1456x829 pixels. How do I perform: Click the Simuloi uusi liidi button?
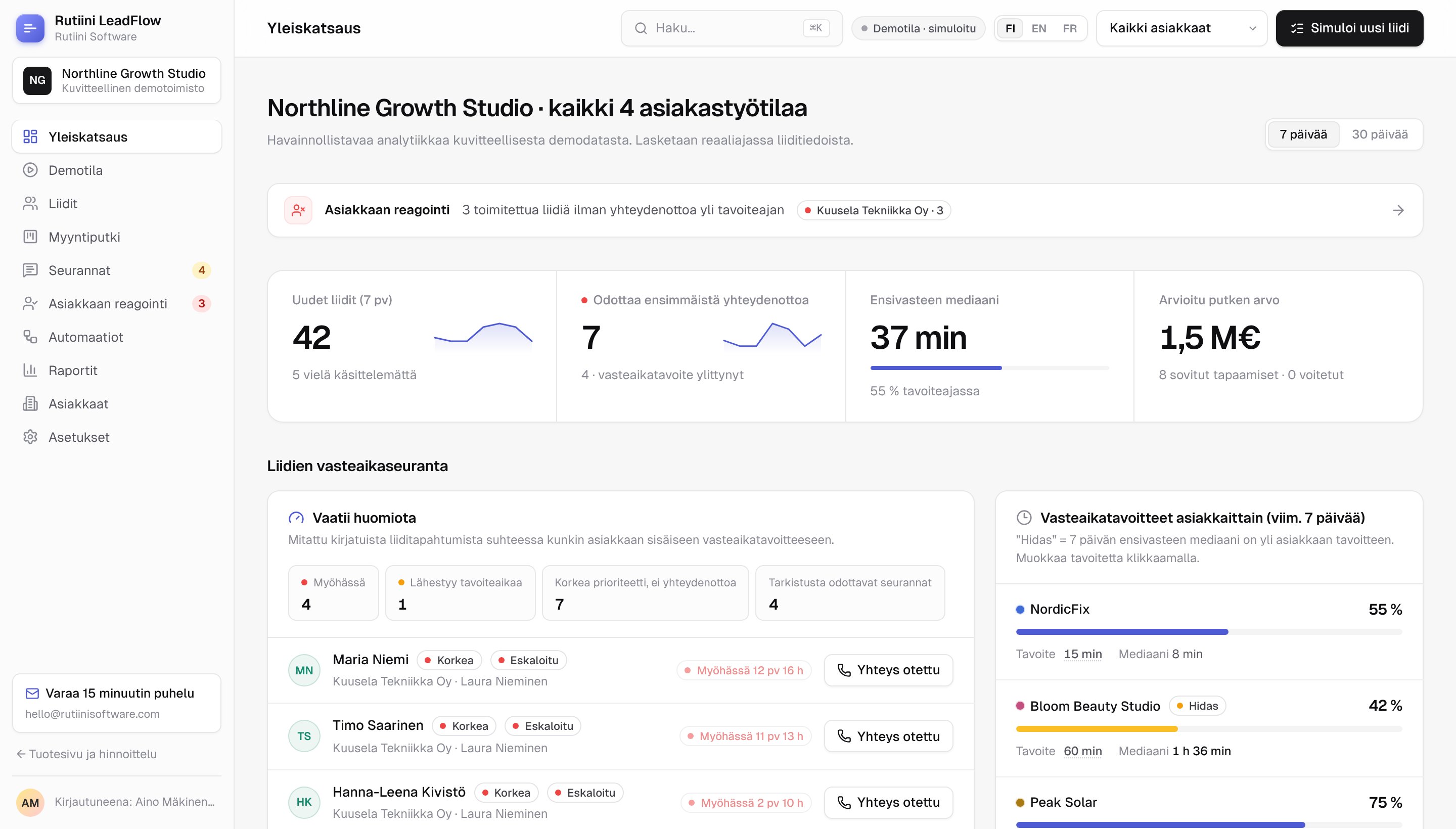click(x=1349, y=28)
